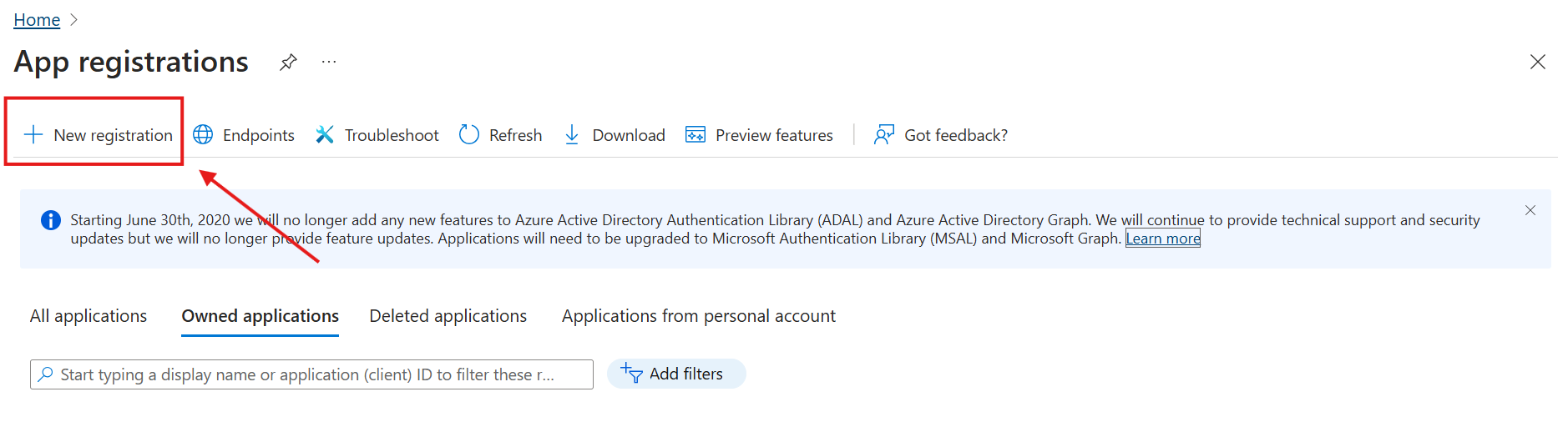The image size is (1568, 427).
Task: Open the ellipsis more options menu
Action: 329,62
